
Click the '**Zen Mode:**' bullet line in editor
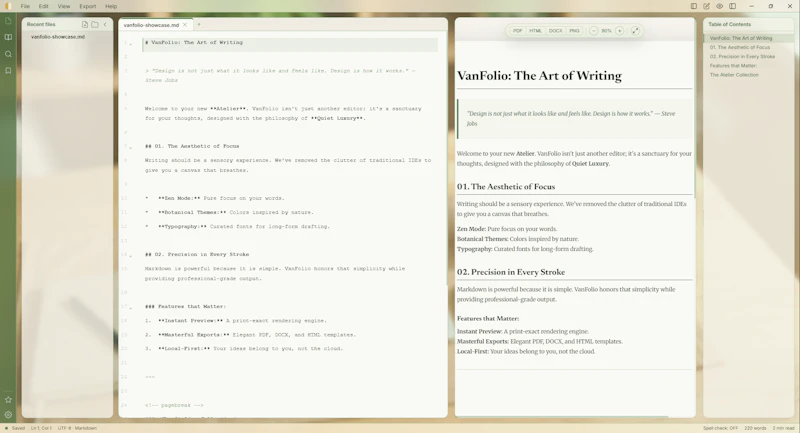215,198
